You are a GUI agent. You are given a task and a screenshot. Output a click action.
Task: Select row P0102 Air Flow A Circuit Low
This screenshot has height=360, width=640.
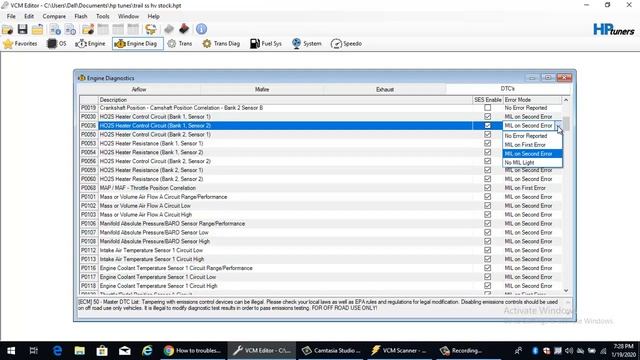click(320, 206)
